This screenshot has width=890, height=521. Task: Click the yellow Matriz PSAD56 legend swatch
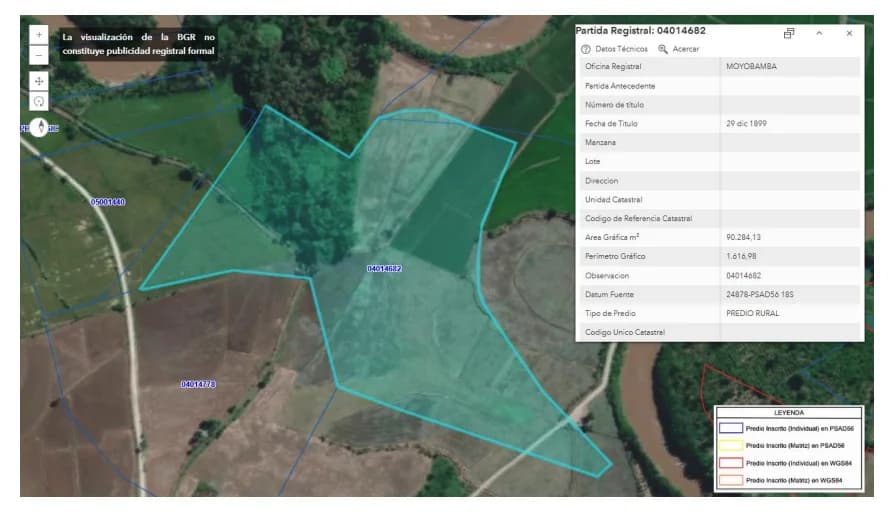[731, 446]
